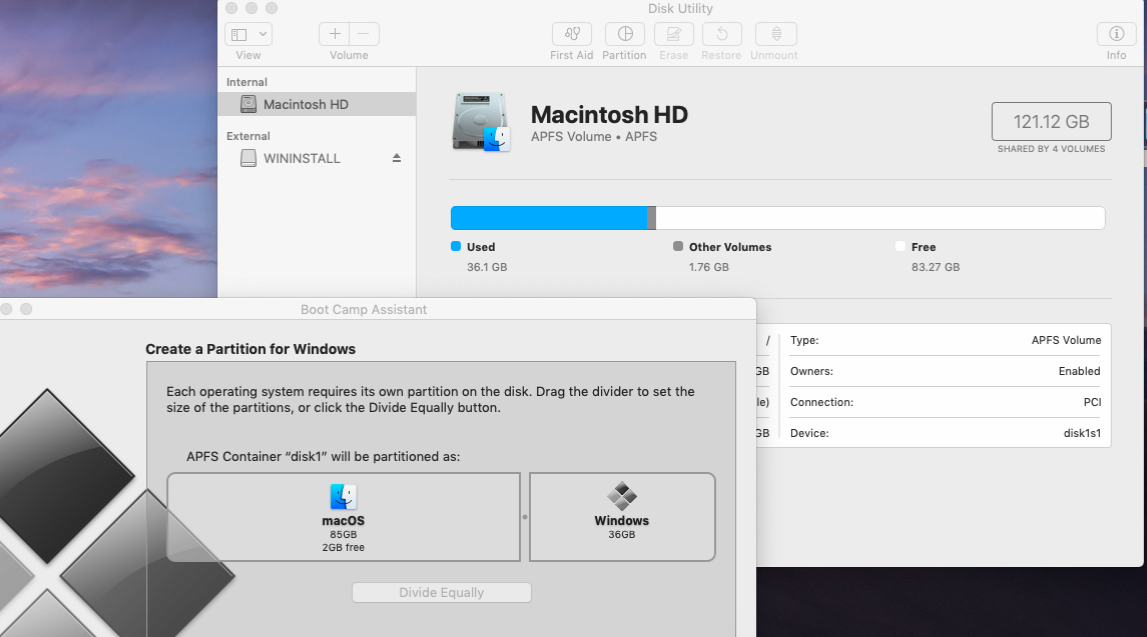Show Info for the selected volume

click(x=1116, y=34)
